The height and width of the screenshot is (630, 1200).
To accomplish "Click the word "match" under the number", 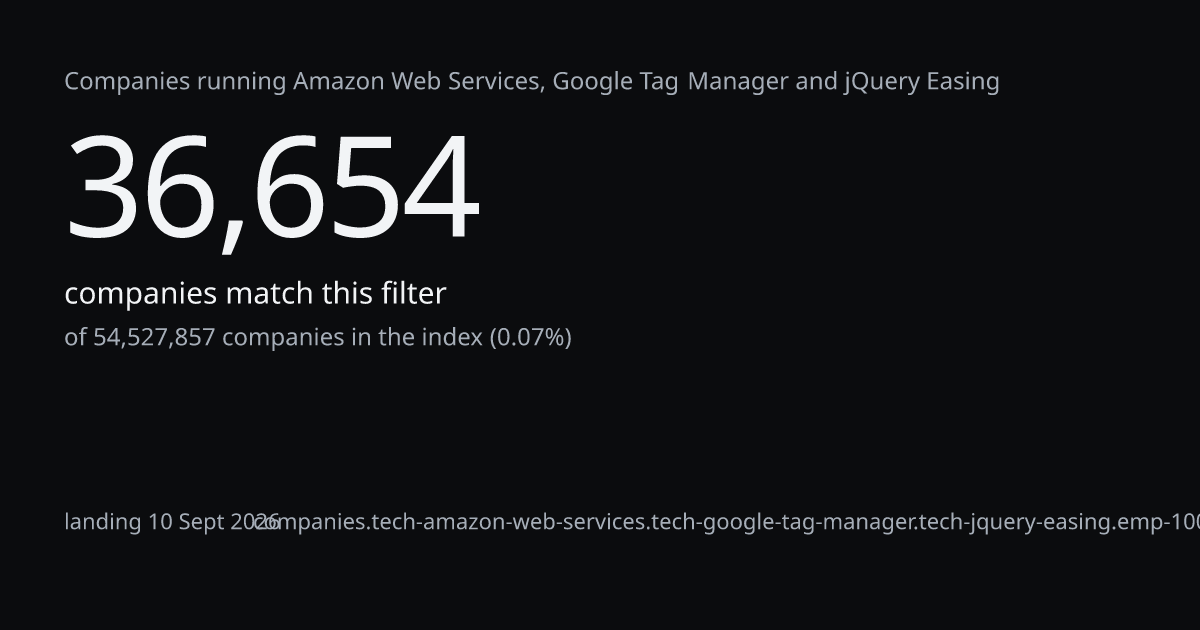I will pos(268,294).
